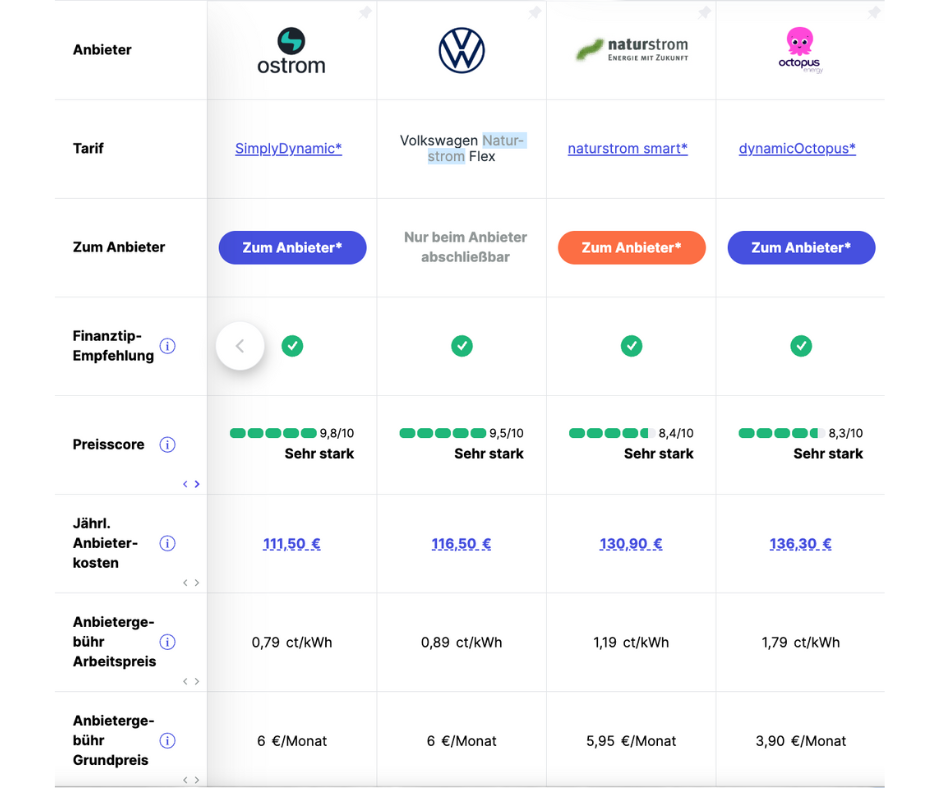Click green checkmark in Volkswagen column

coord(462,346)
